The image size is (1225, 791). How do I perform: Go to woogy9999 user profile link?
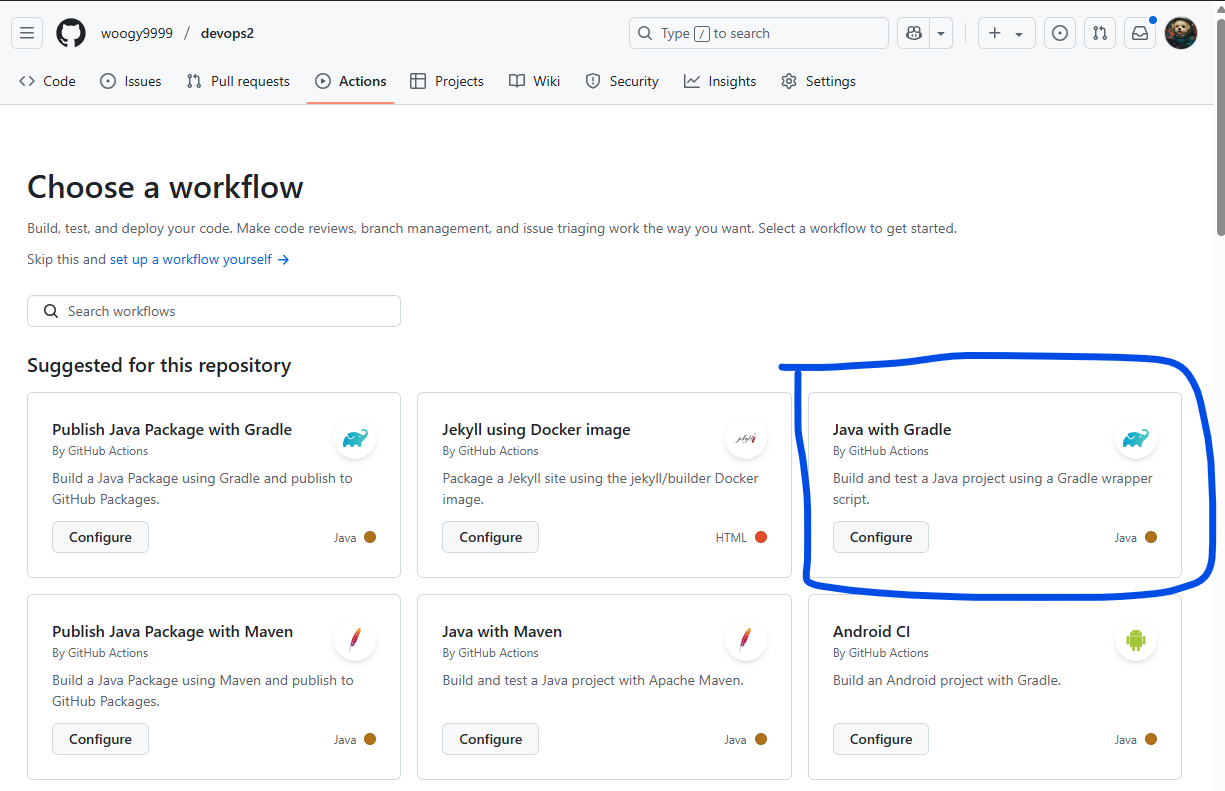coord(137,33)
